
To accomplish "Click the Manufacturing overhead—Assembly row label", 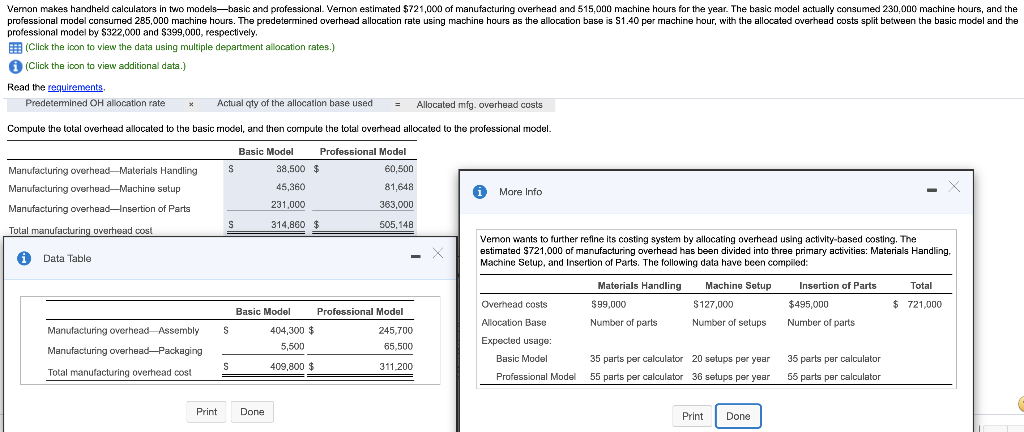I will [123, 331].
